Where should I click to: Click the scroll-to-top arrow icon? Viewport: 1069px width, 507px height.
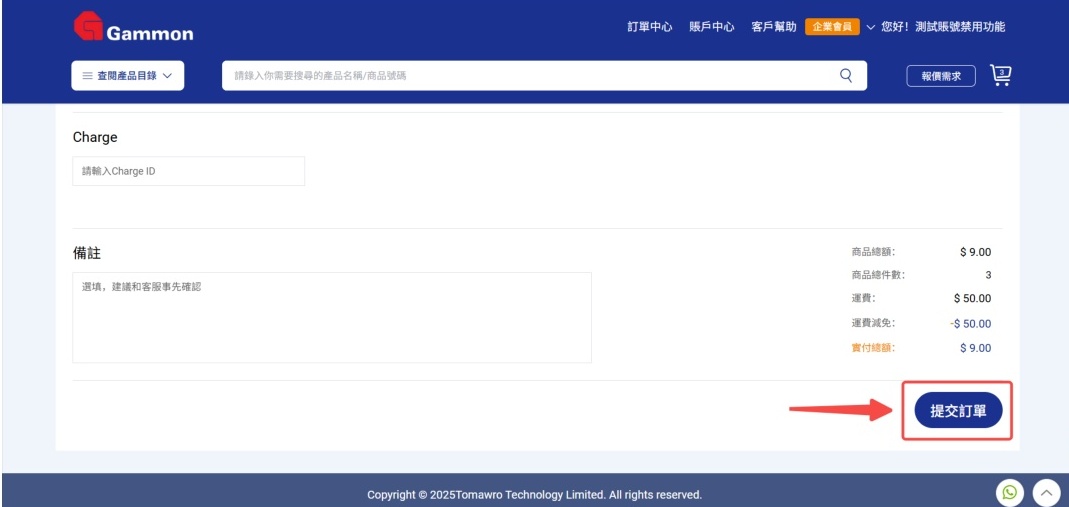click(x=1045, y=492)
